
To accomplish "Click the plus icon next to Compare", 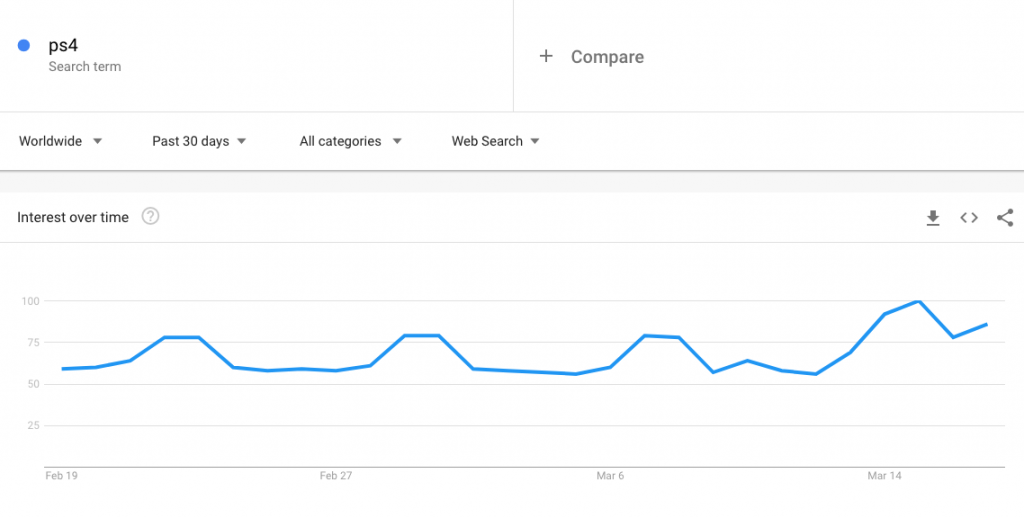I will pos(546,56).
